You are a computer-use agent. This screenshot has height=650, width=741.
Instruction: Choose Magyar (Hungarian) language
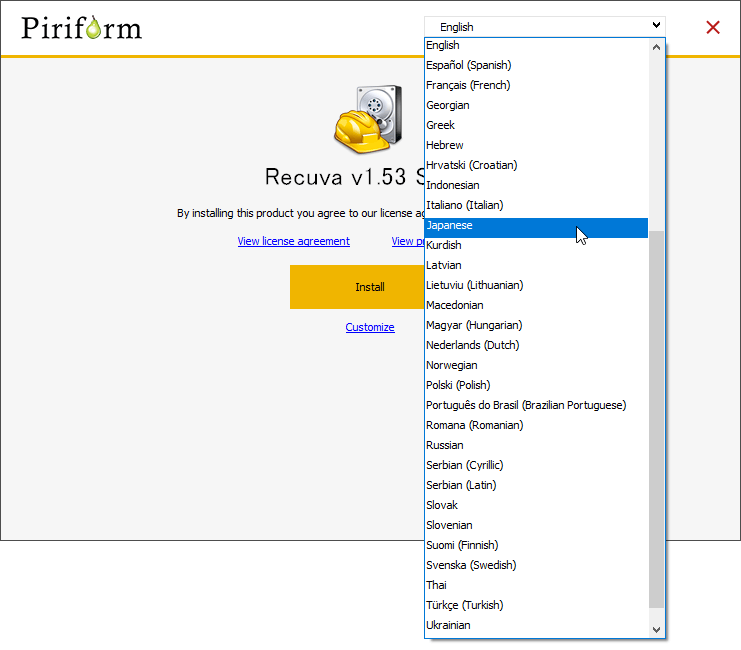[536, 325]
